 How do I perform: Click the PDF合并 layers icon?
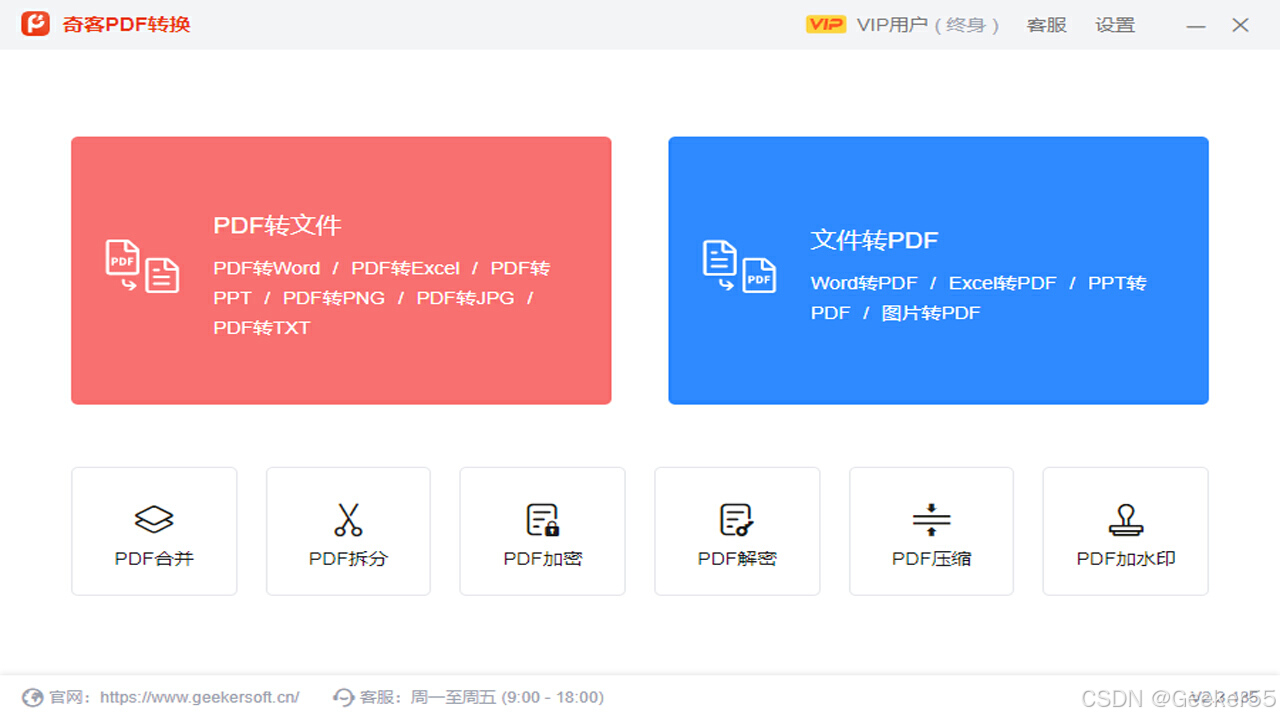tap(154, 519)
